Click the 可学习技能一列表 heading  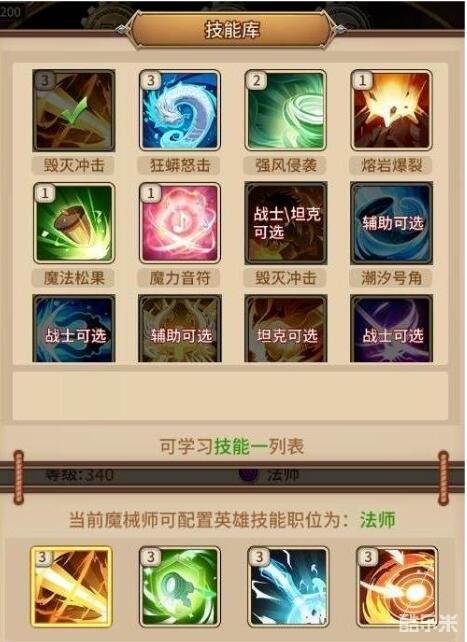[232, 446]
